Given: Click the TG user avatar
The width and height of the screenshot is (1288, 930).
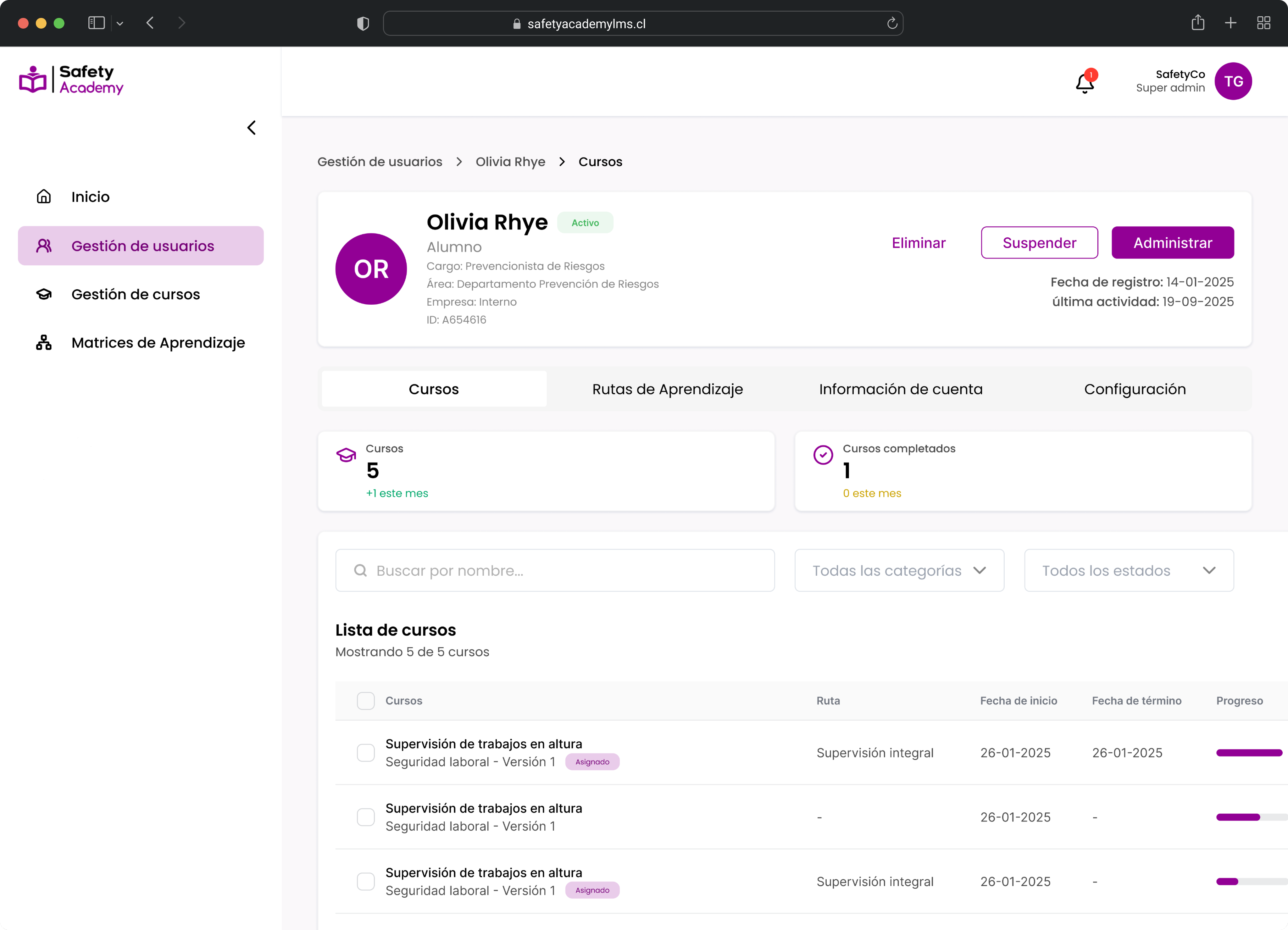Looking at the screenshot, I should [1232, 81].
